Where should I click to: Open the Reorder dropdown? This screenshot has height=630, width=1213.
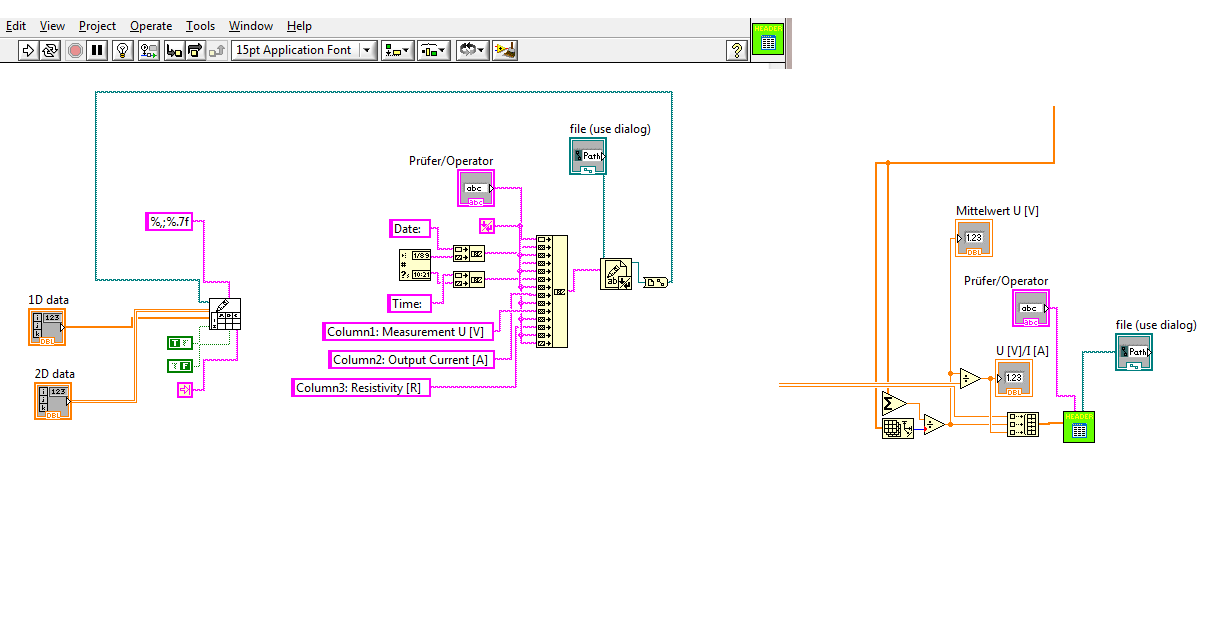[472, 50]
